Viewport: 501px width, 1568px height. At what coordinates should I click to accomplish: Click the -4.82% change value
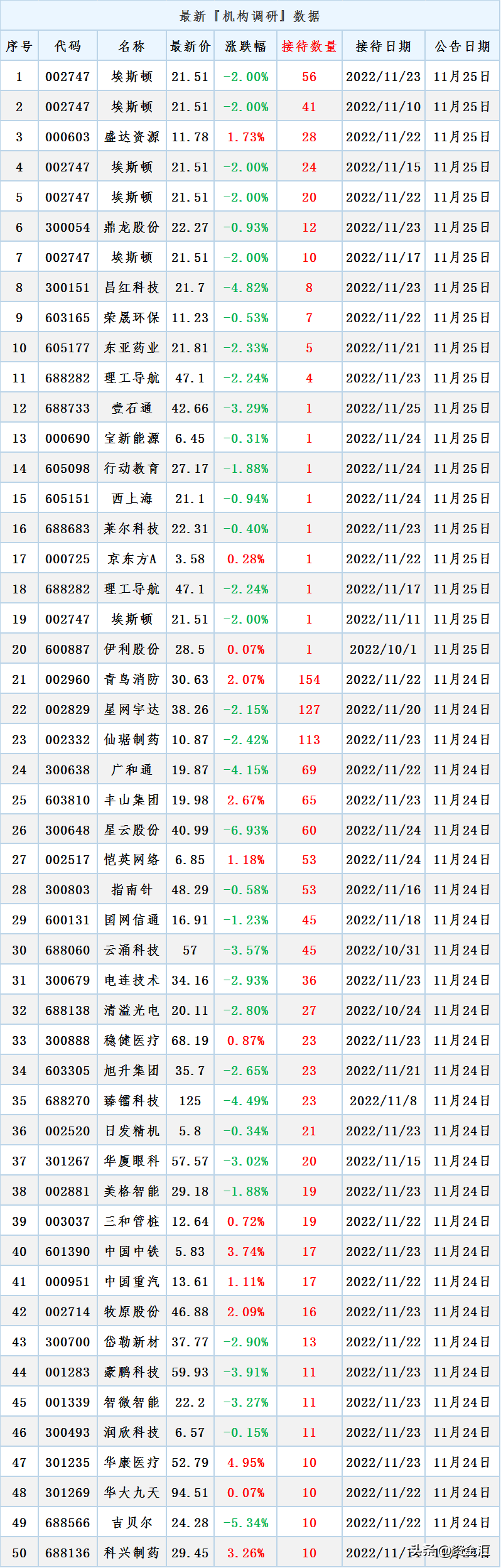(x=246, y=288)
